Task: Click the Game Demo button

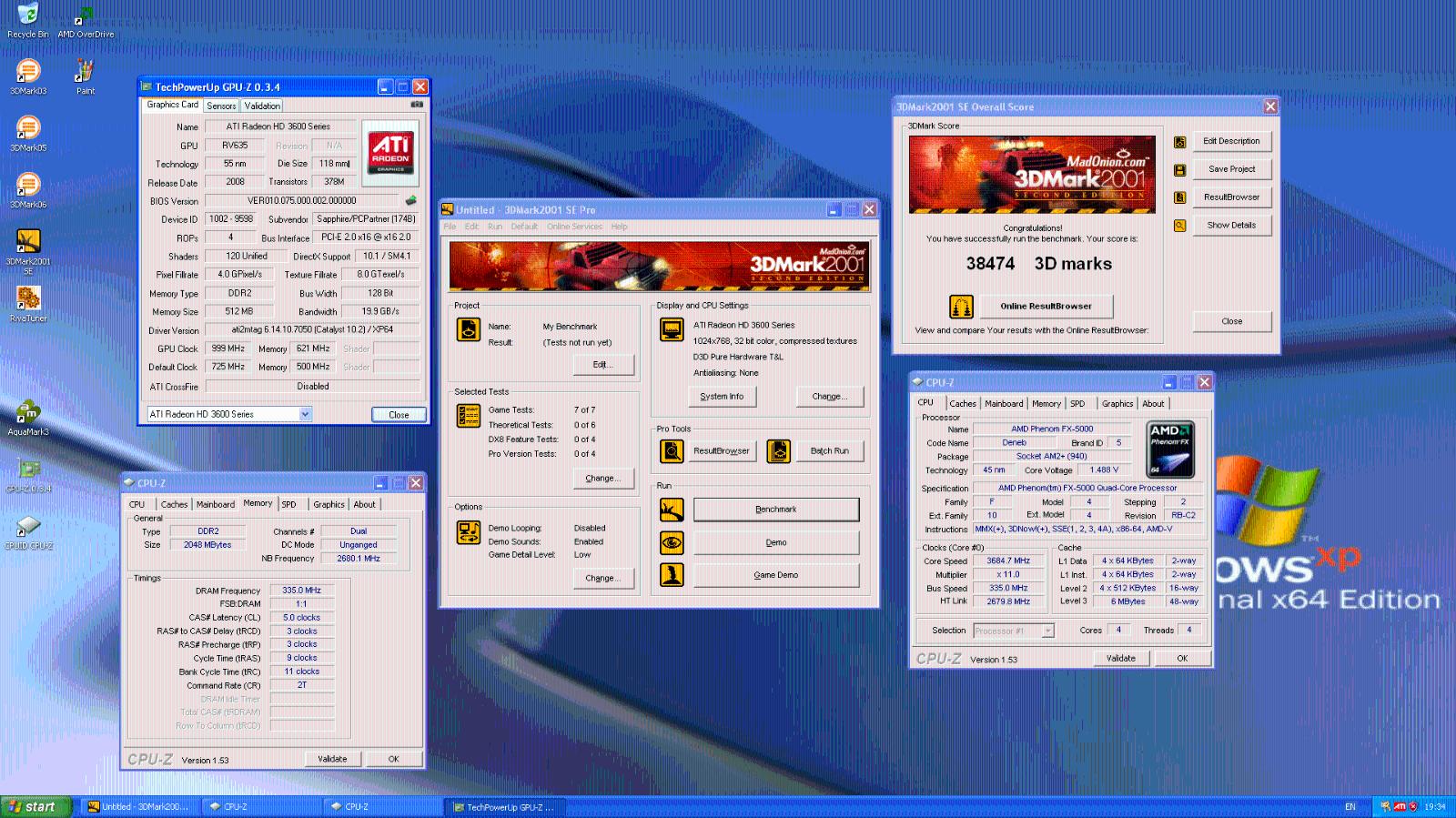Action: tap(776, 575)
